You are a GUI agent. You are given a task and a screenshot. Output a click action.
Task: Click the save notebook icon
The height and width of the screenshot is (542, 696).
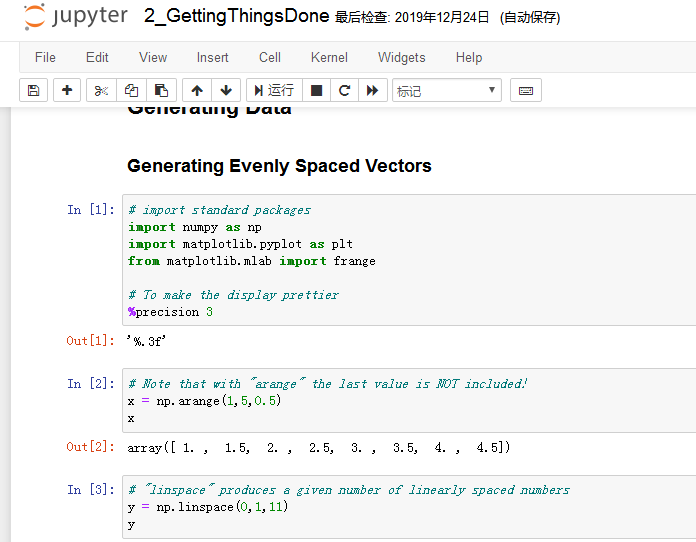pyautogui.click(x=33, y=90)
